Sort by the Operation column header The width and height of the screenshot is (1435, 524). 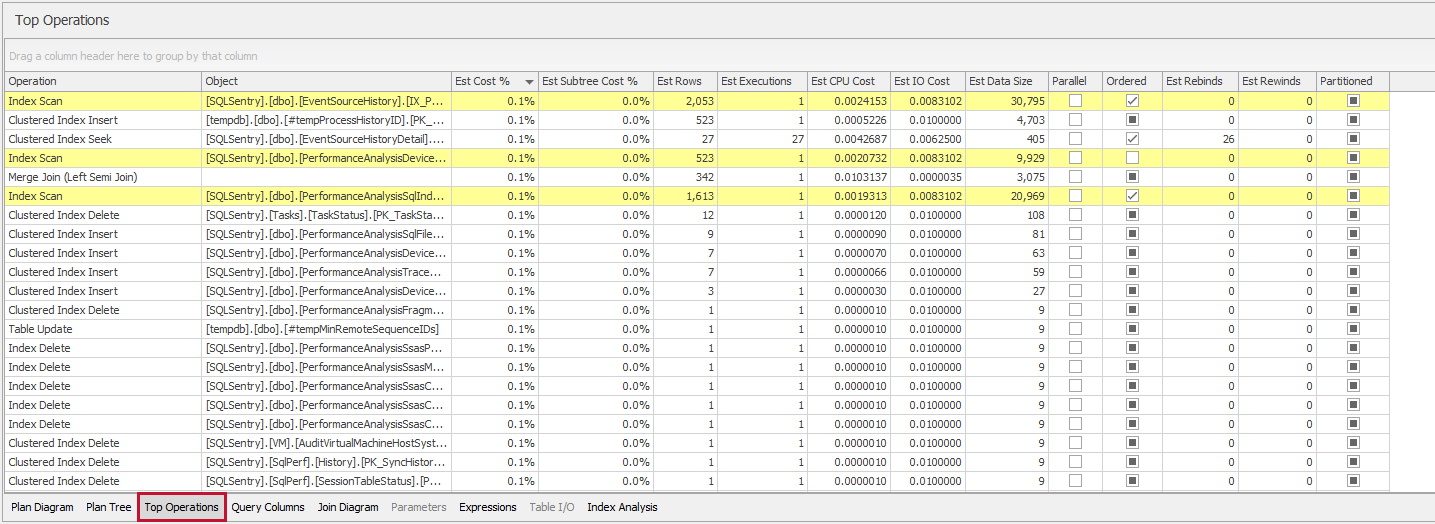tap(103, 81)
